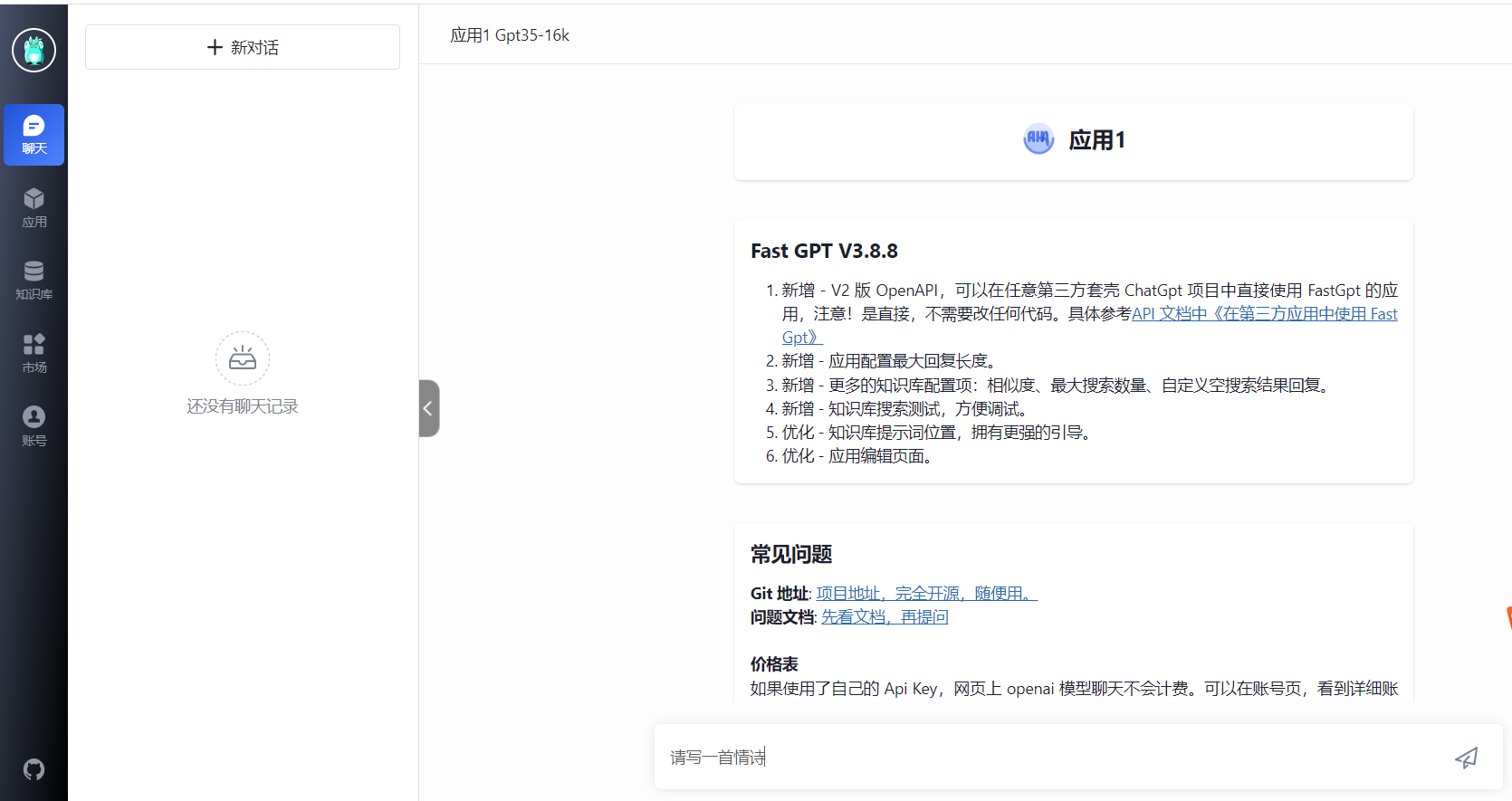
Task: Open the 先看文档，再提问 docs link
Action: pos(885,617)
